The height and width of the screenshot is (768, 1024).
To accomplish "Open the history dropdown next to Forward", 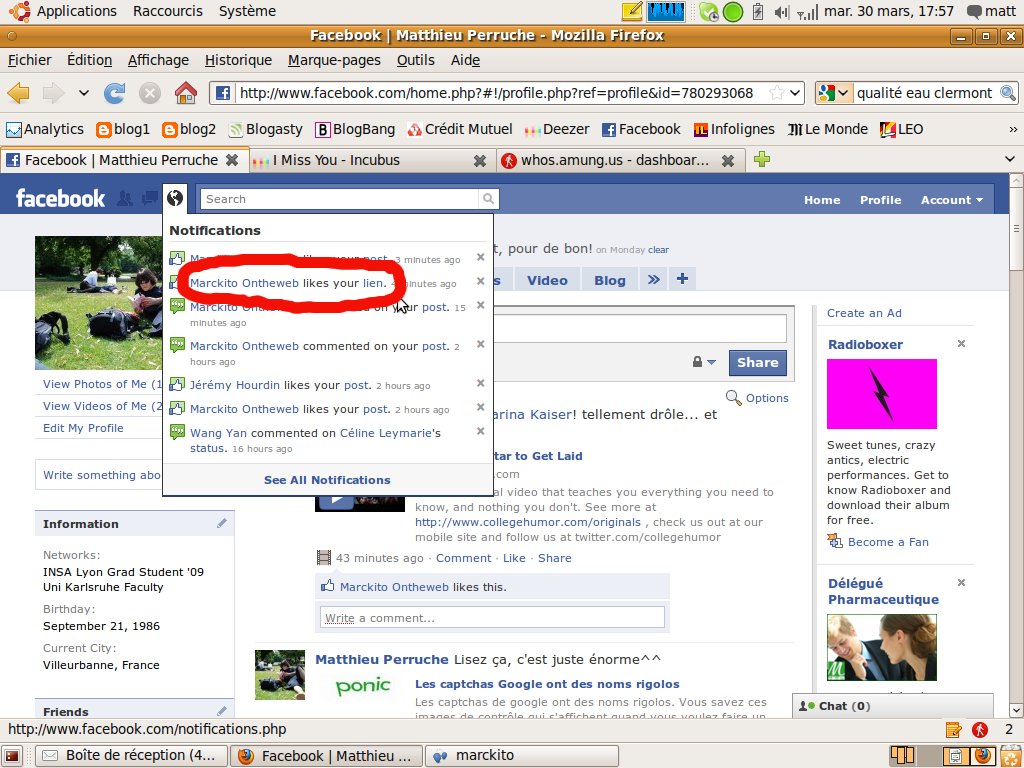I will tap(84, 93).
